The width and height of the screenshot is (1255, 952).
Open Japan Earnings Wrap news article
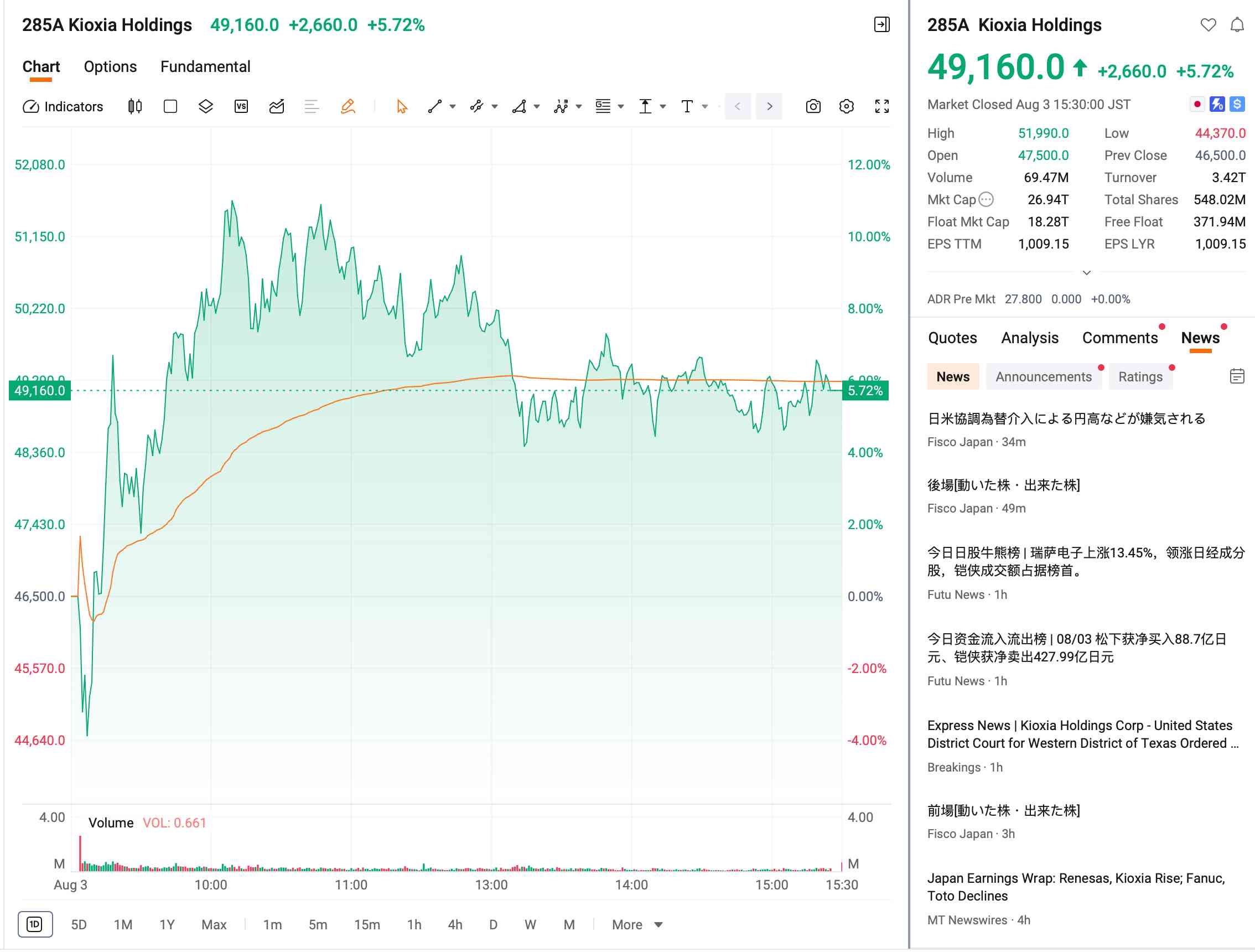click(x=1076, y=888)
